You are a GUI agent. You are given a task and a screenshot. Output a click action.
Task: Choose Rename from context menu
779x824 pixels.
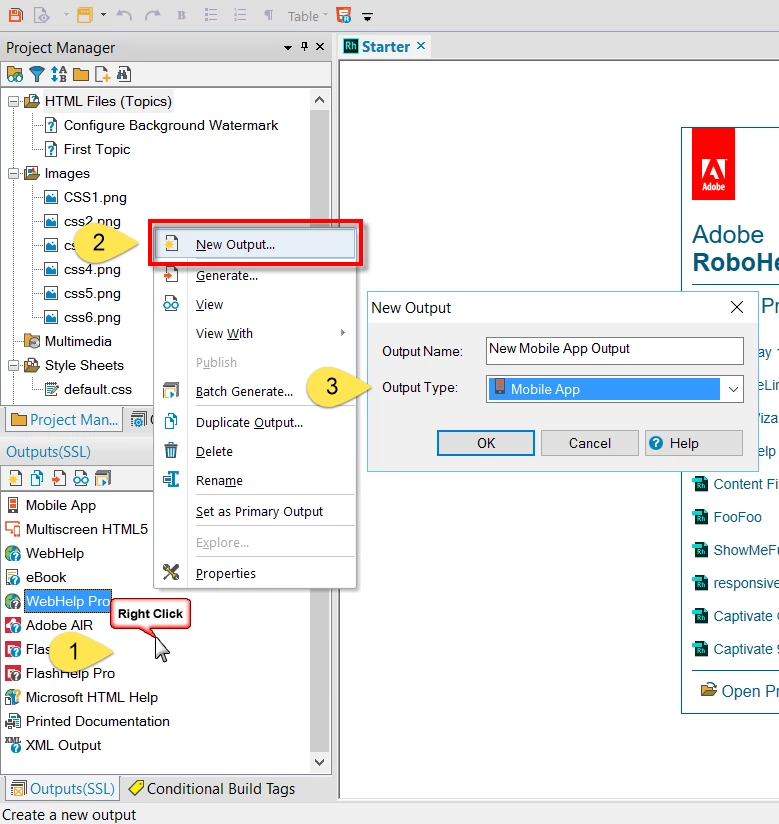point(255,480)
